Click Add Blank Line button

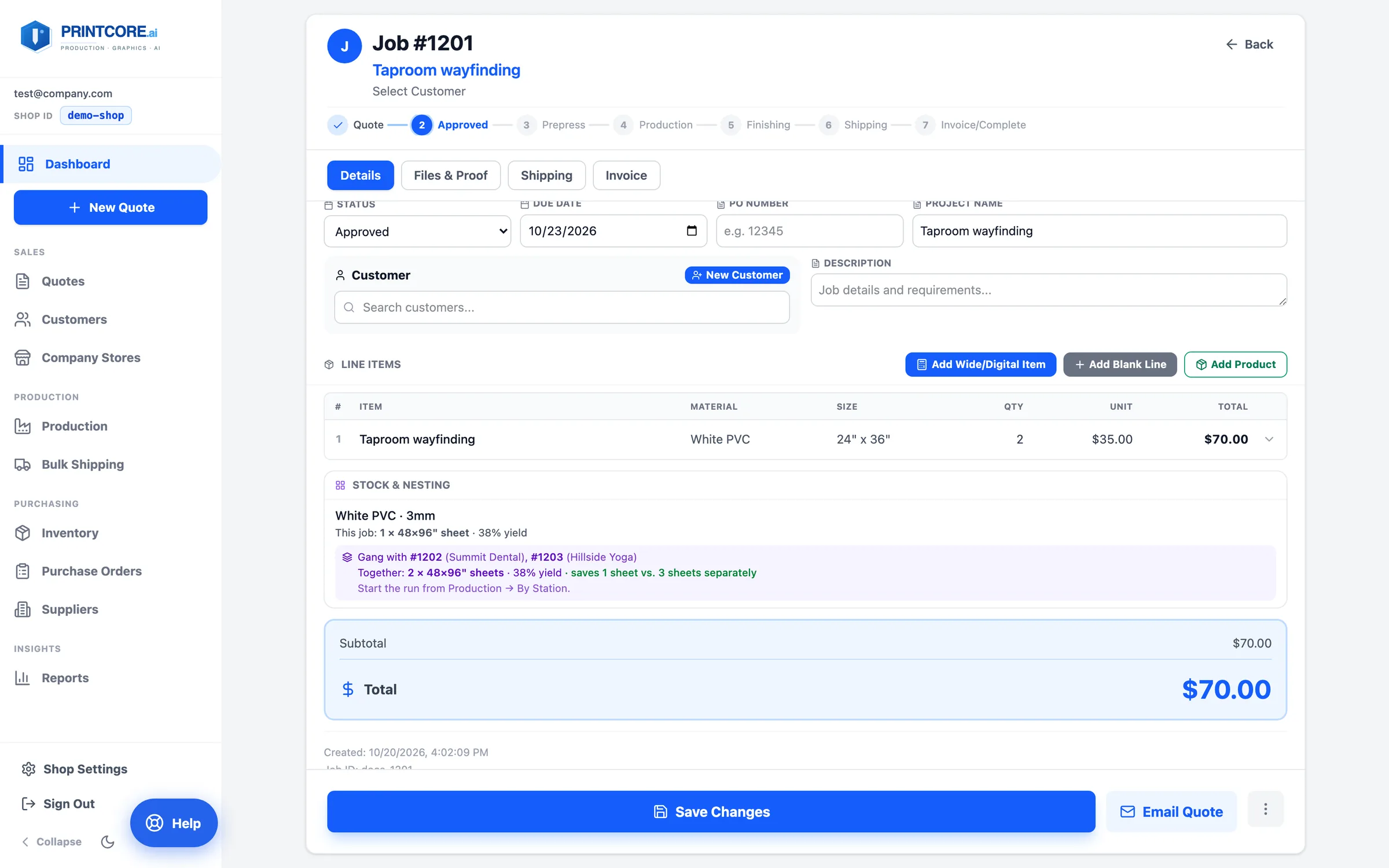(1120, 365)
